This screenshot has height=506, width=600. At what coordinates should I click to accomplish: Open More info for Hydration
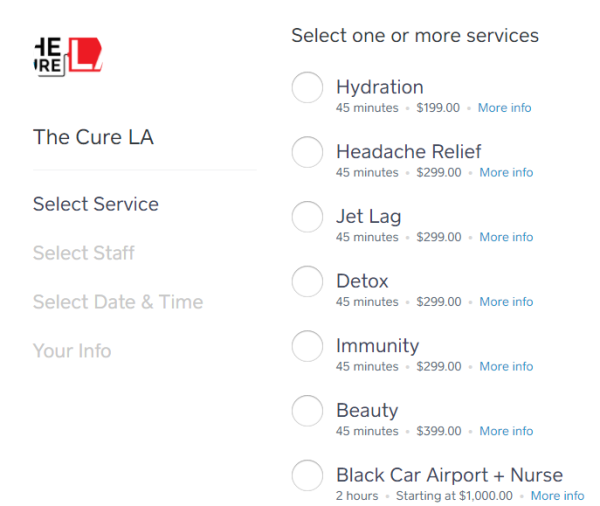click(x=504, y=108)
